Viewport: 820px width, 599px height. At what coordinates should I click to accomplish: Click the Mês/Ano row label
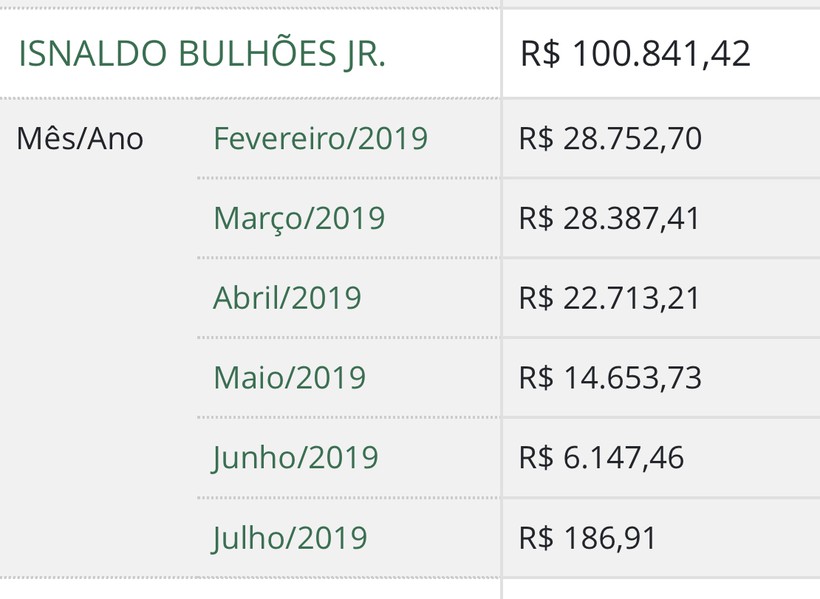click(x=80, y=139)
